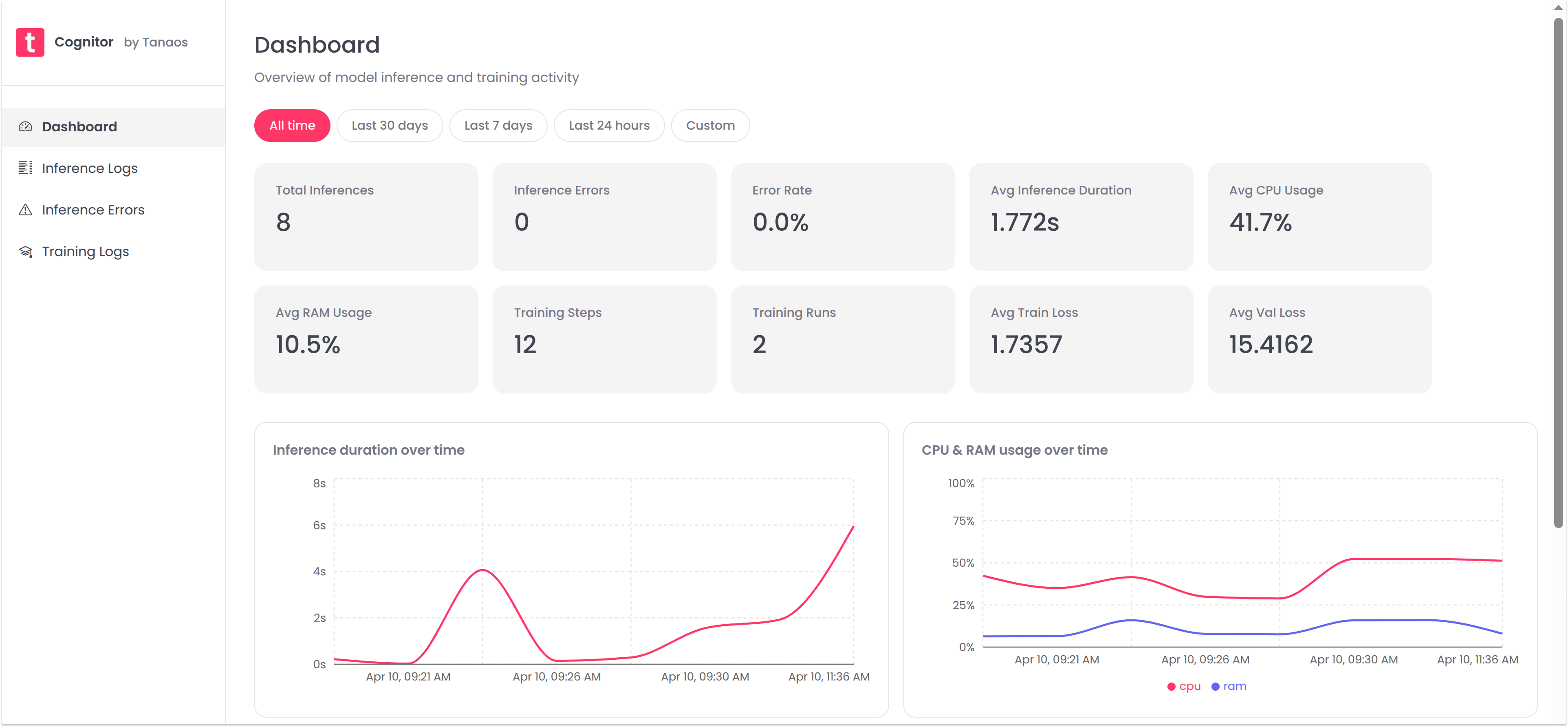Go to Training Logs in sidebar
Image resolution: width=1568 pixels, height=727 pixels.
85,252
